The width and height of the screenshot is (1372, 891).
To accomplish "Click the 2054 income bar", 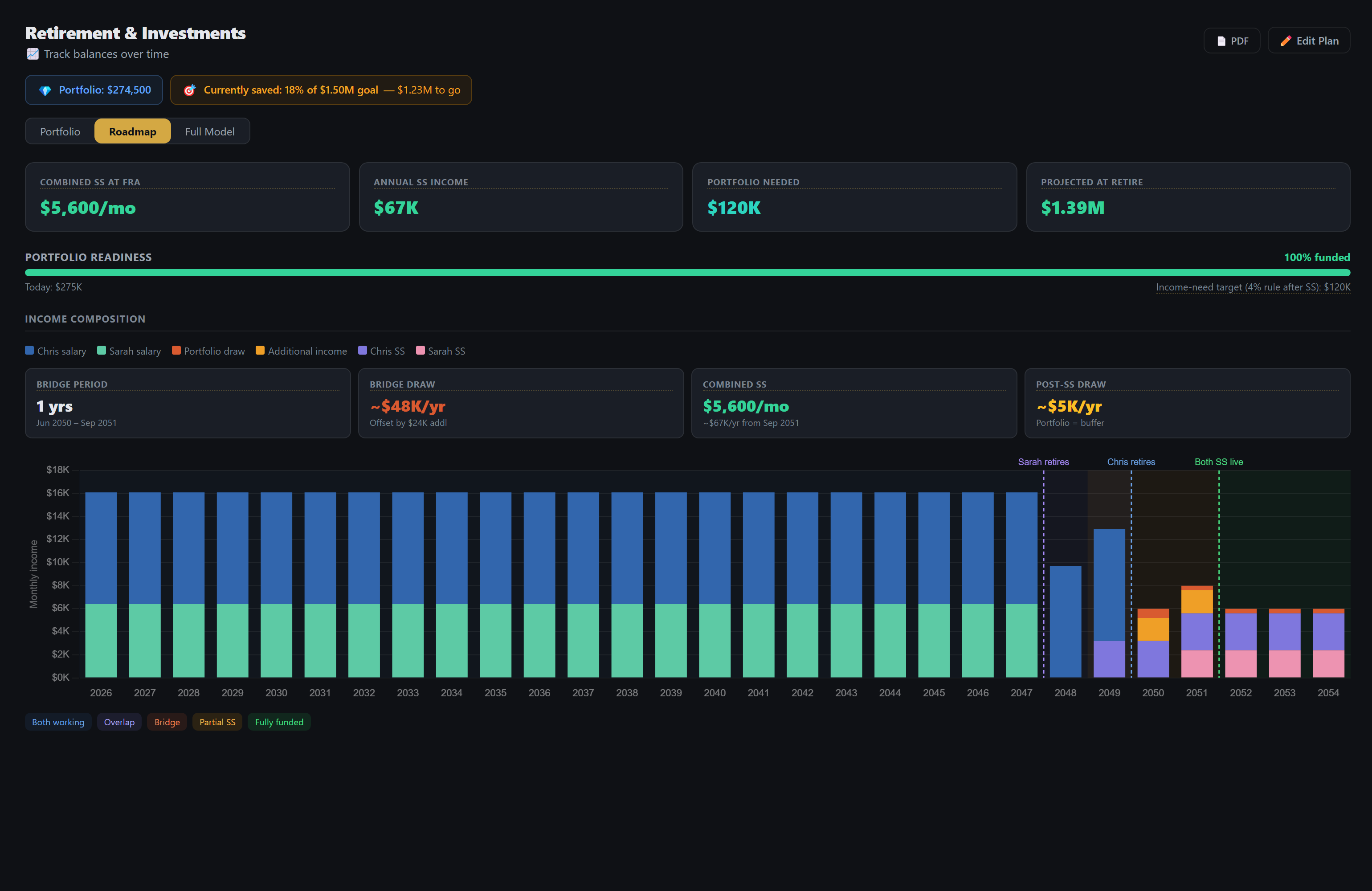I will coord(1328,643).
